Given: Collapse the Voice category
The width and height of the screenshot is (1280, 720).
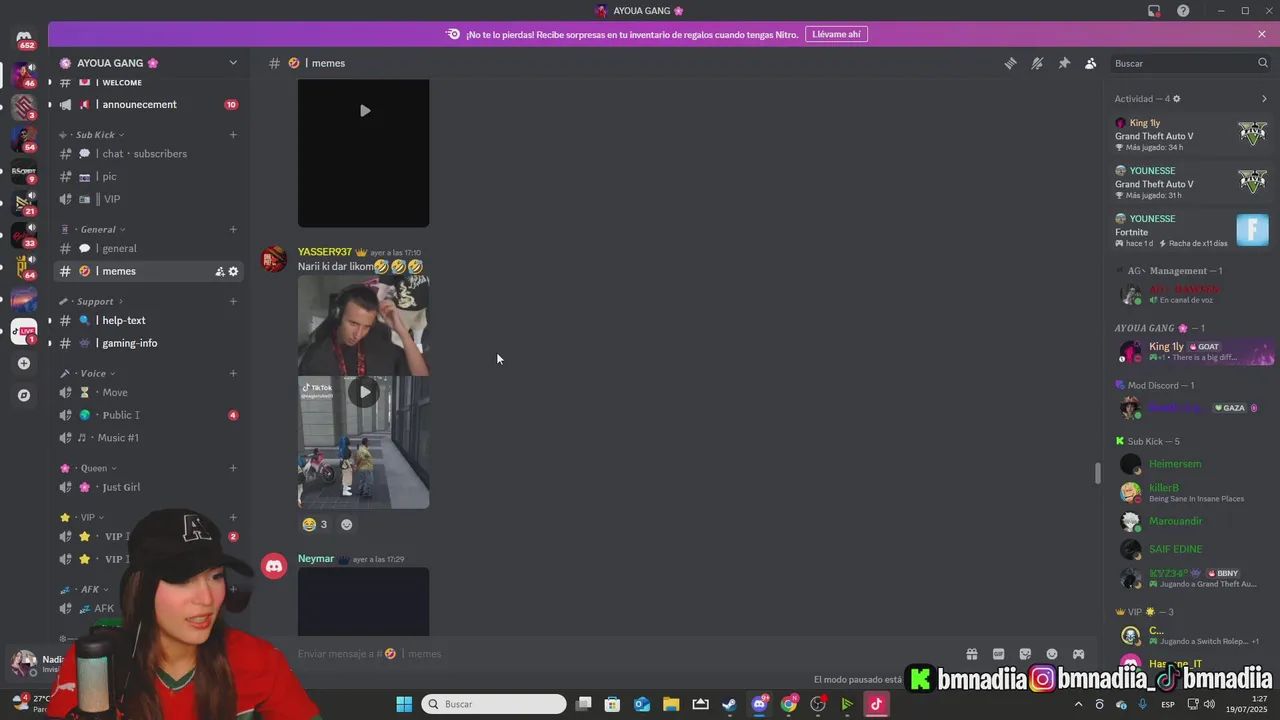Looking at the screenshot, I should [93, 374].
